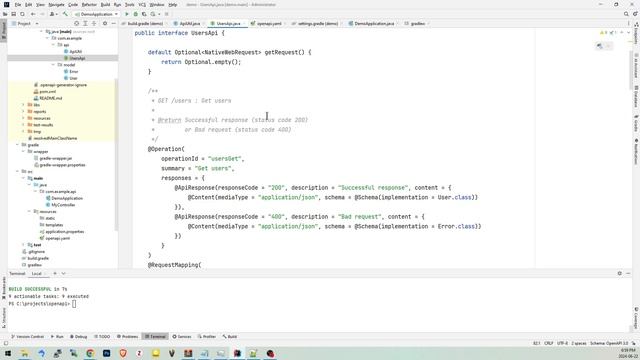Click the green Run button in toolbar

127,14
